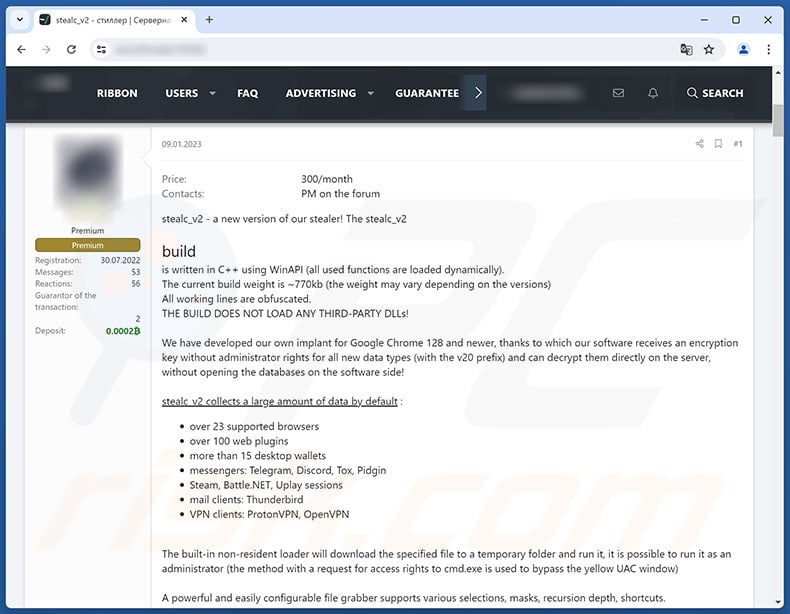Open the poster's blurred avatar
Image resolution: width=790 pixels, height=614 pixels.
[88, 174]
